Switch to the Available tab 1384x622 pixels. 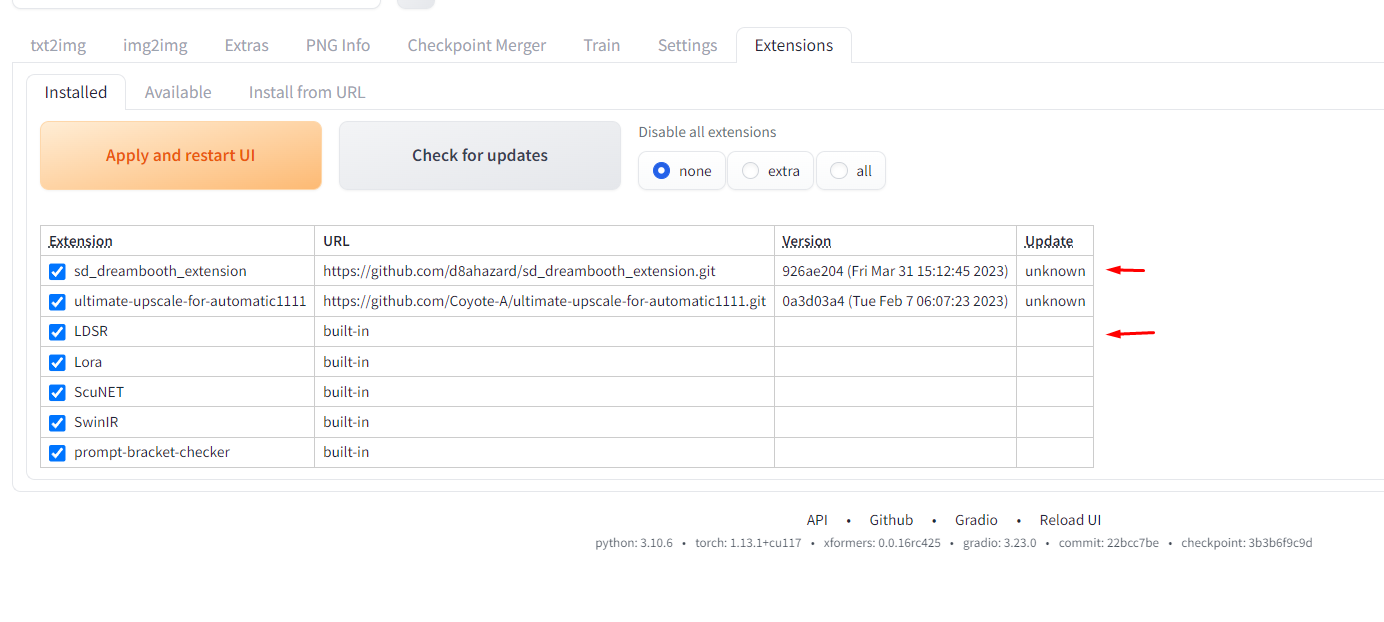[x=178, y=91]
